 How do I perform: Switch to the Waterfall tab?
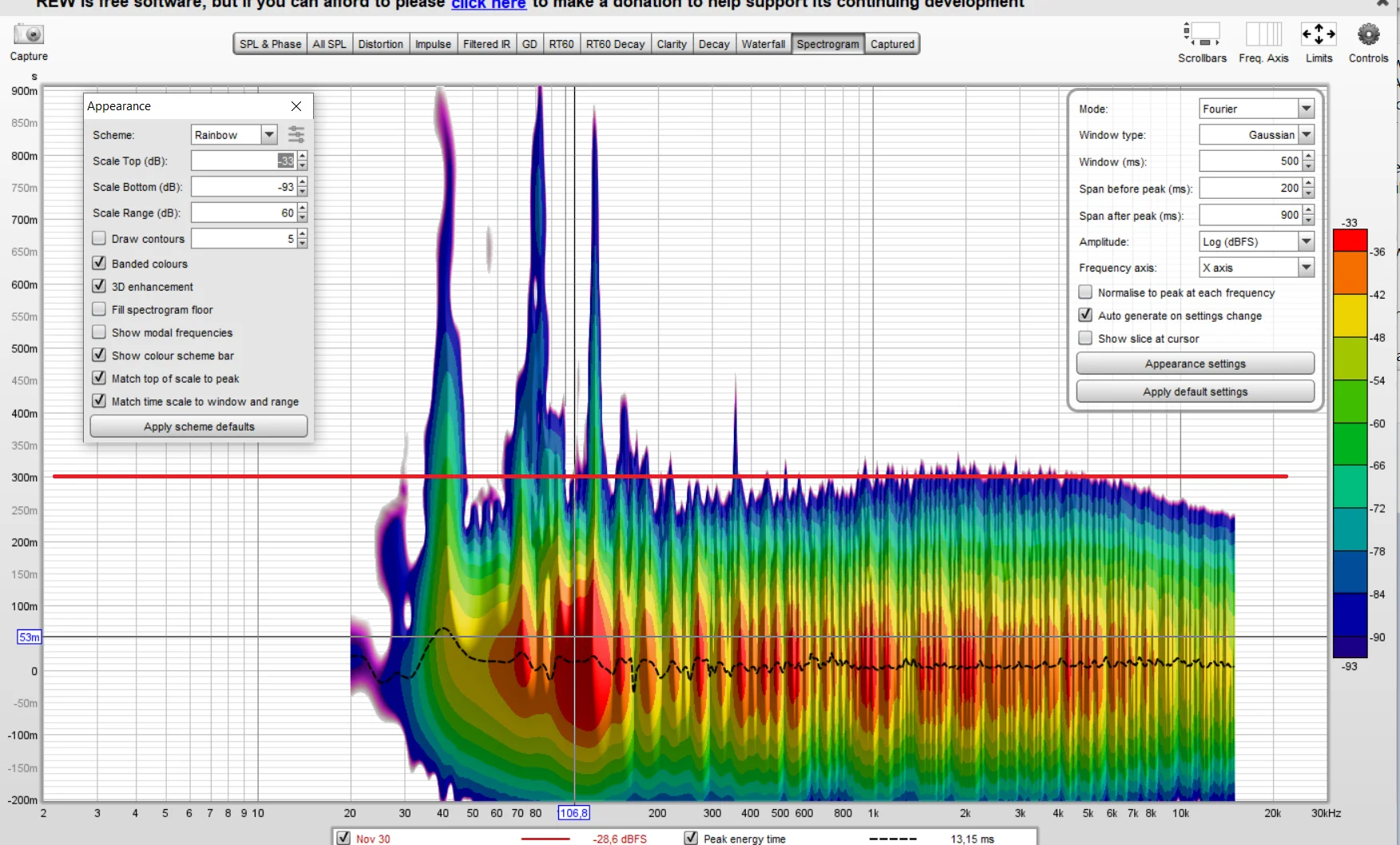(x=763, y=44)
